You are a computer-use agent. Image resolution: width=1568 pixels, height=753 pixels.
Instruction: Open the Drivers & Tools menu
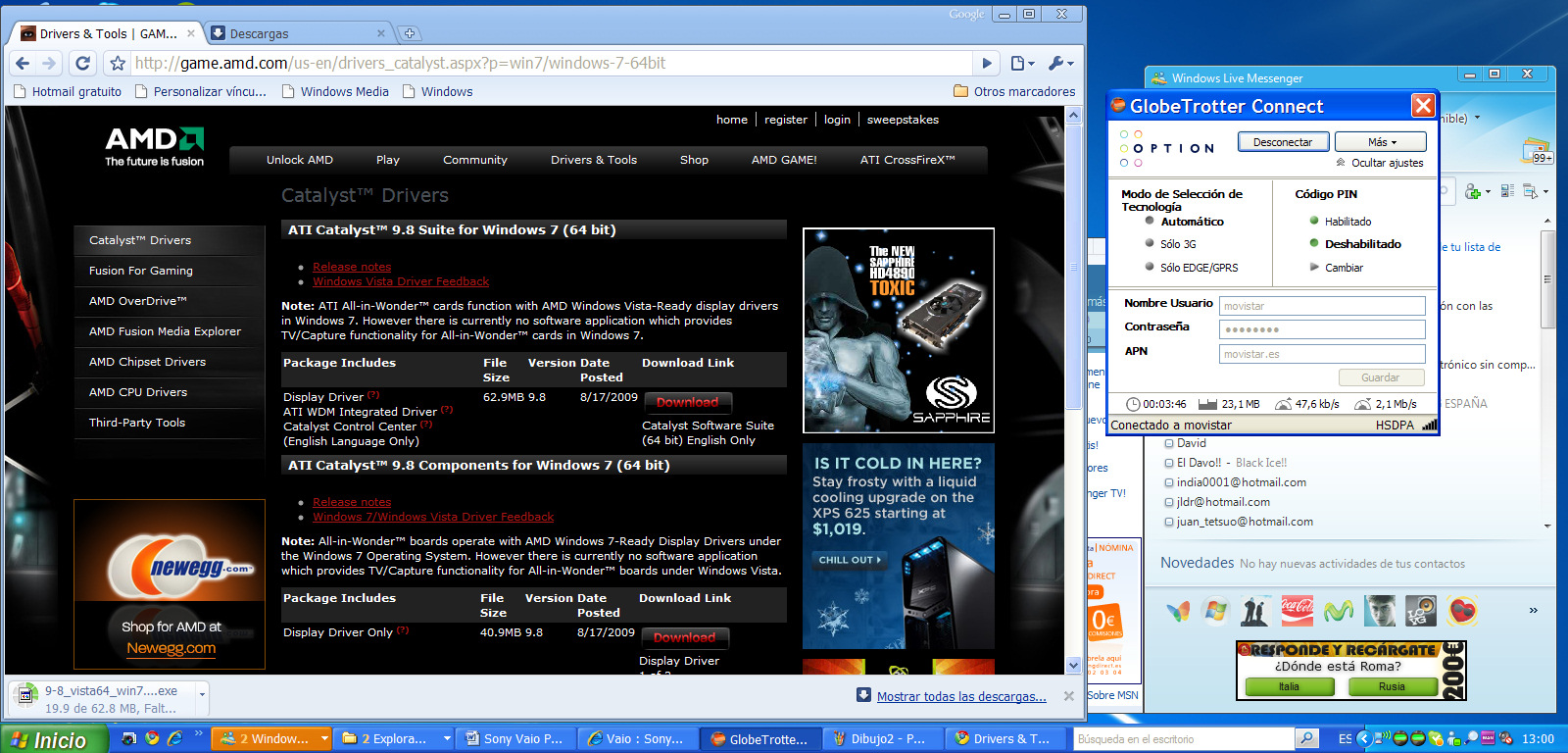pyautogui.click(x=593, y=160)
